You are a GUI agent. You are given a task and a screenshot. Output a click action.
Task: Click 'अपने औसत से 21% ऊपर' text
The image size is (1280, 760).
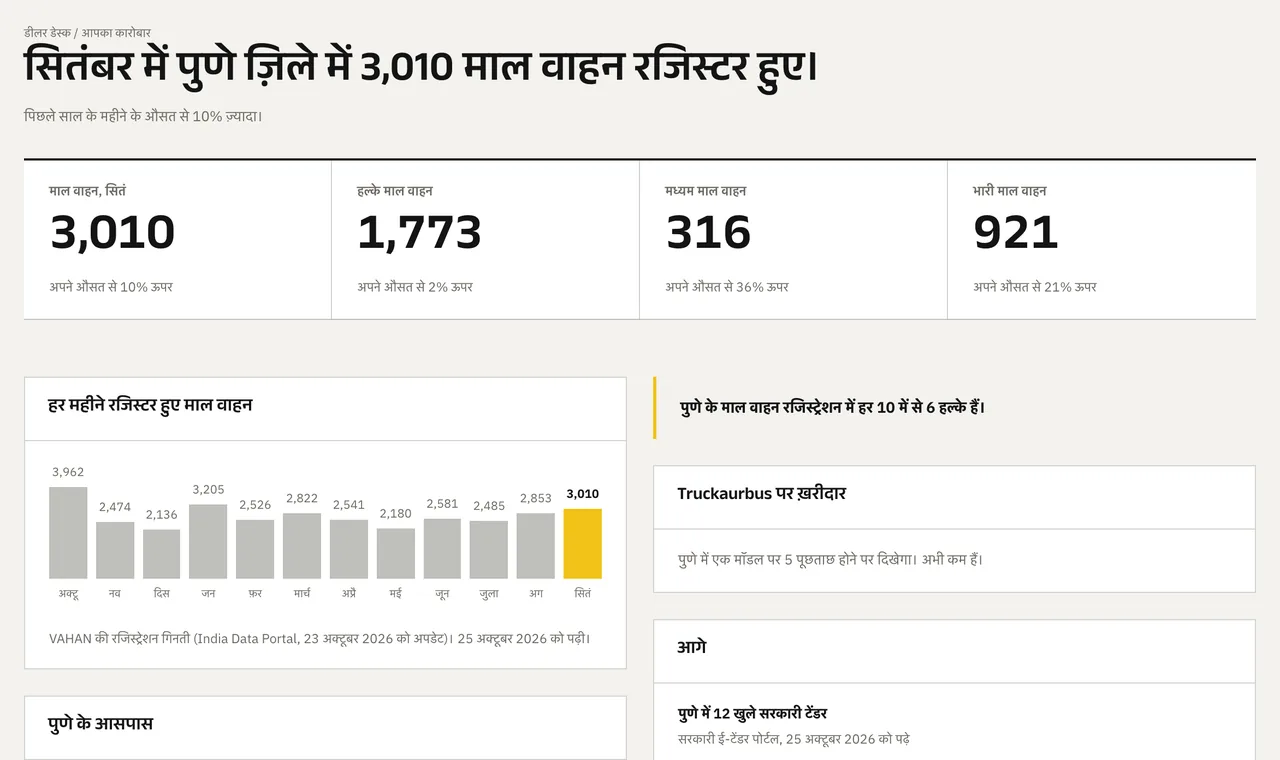pyautogui.click(x=1035, y=287)
